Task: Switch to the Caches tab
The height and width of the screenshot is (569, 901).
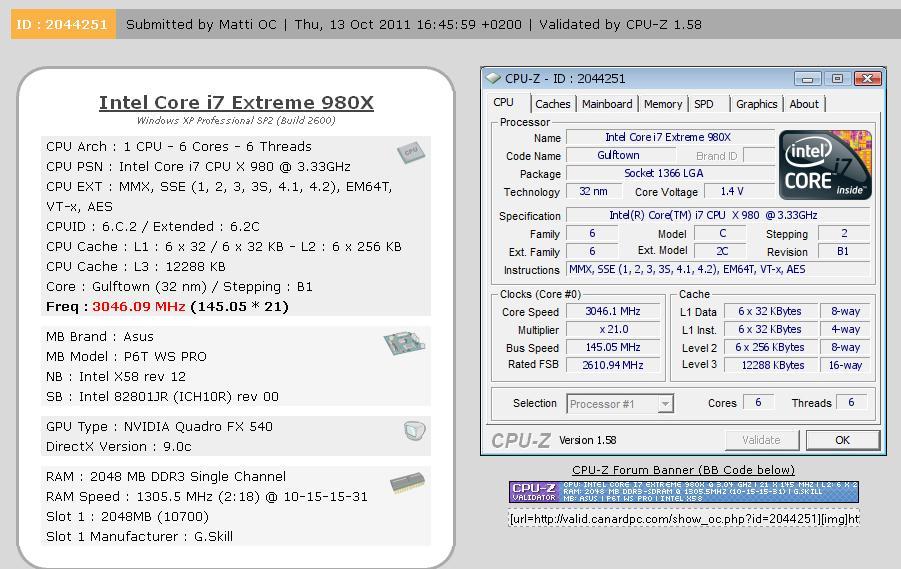Action: pyautogui.click(x=552, y=104)
